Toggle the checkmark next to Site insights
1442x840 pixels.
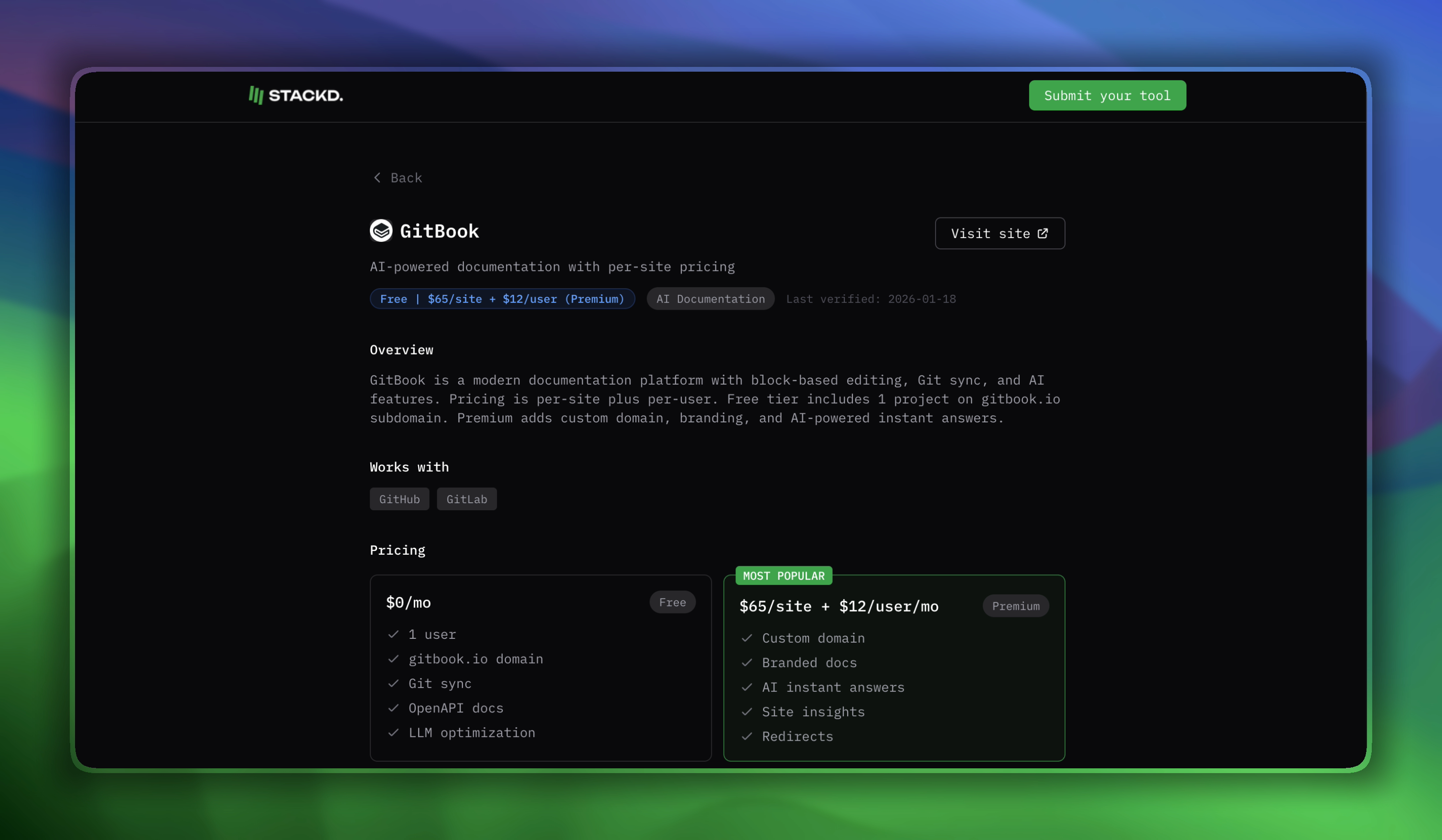pyautogui.click(x=747, y=712)
